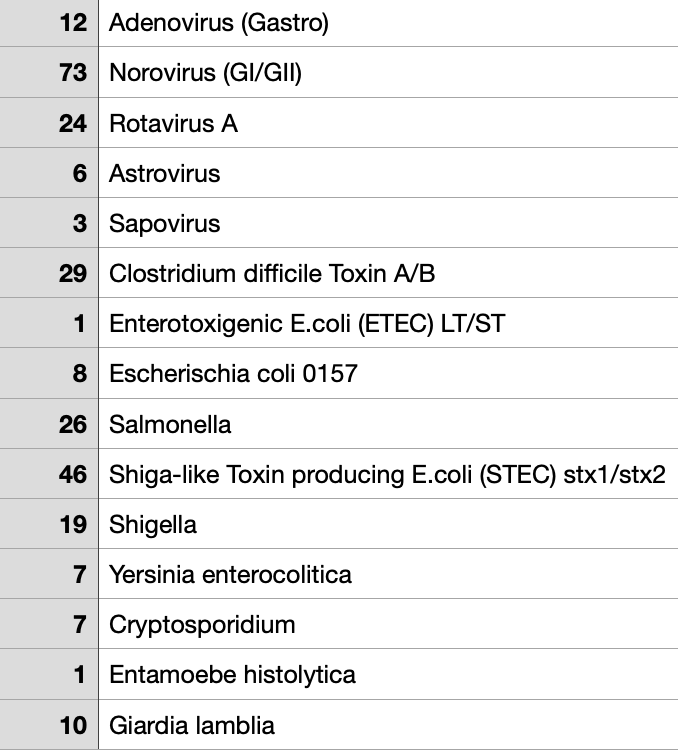Image resolution: width=678 pixels, height=752 pixels.
Task: Select the Adenovirus (Gastro) cell
Action: (x=218, y=23)
